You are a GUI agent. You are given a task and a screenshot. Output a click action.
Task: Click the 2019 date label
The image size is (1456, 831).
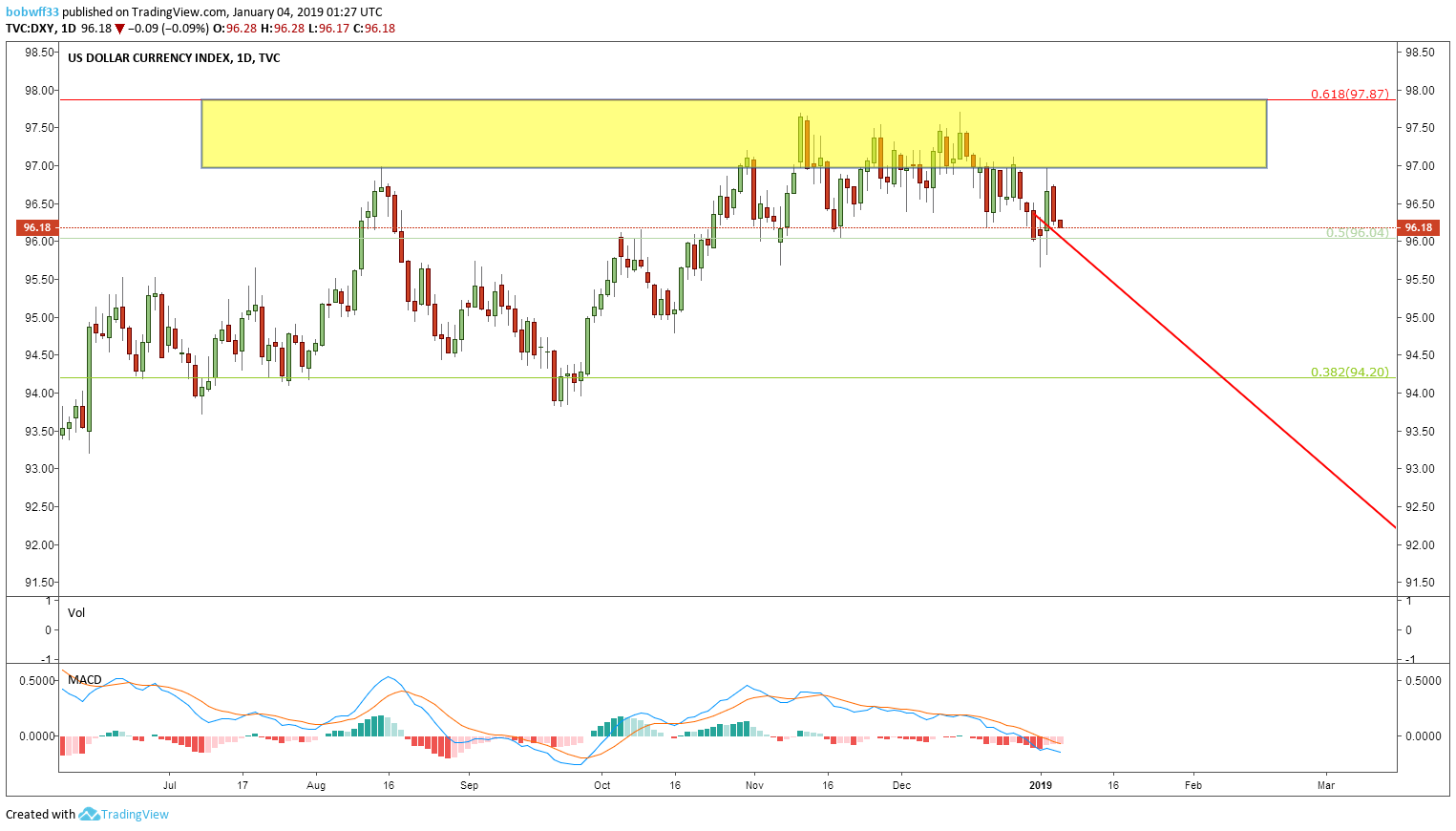coord(1040,785)
